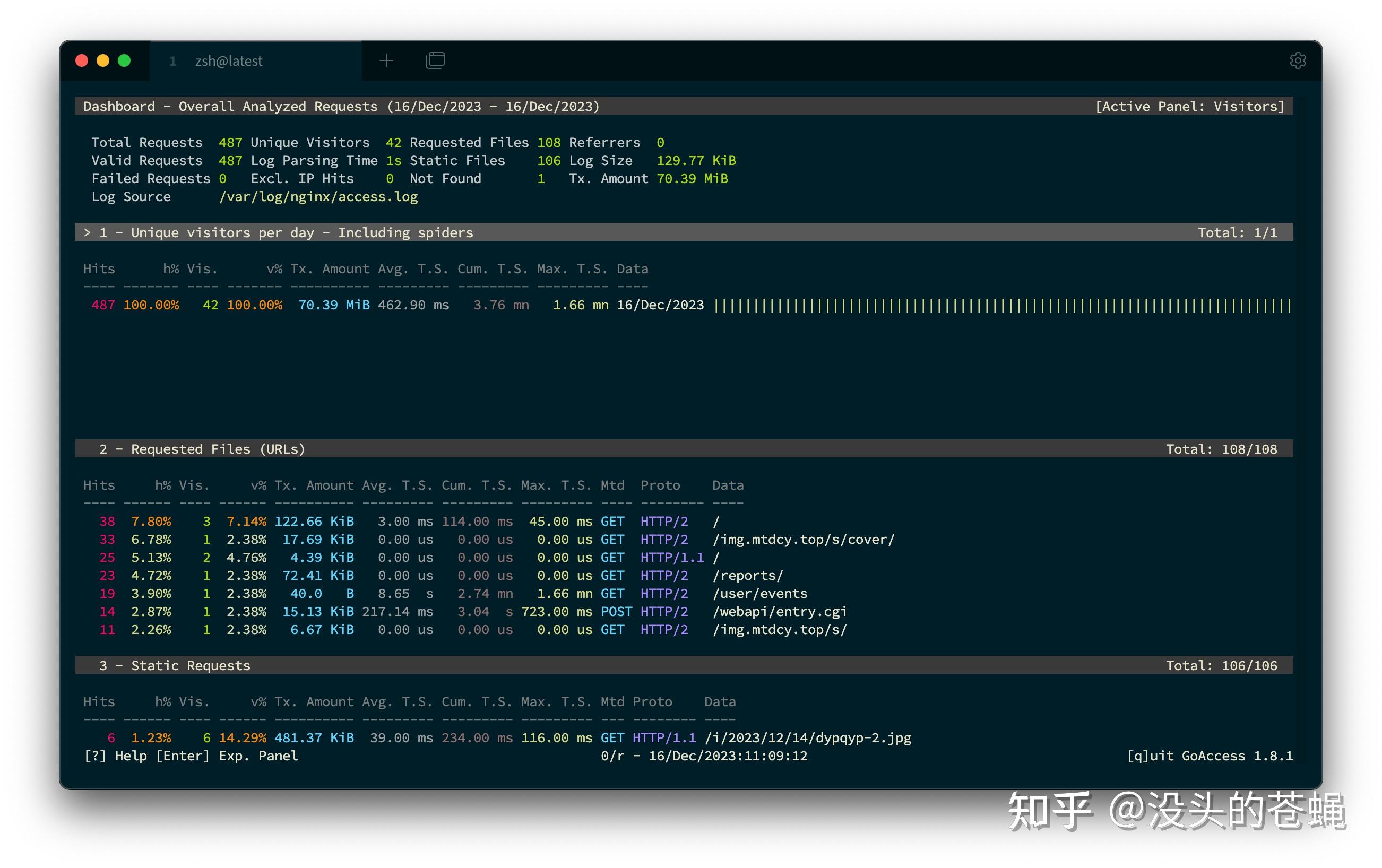
Task: Click the /var/log/nginx/access.log path
Action: click(318, 197)
